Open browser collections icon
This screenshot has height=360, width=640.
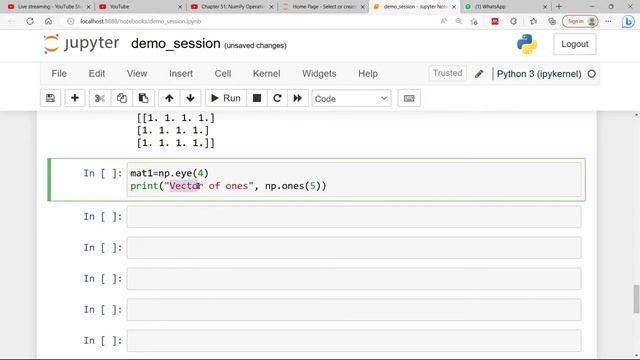(552, 21)
